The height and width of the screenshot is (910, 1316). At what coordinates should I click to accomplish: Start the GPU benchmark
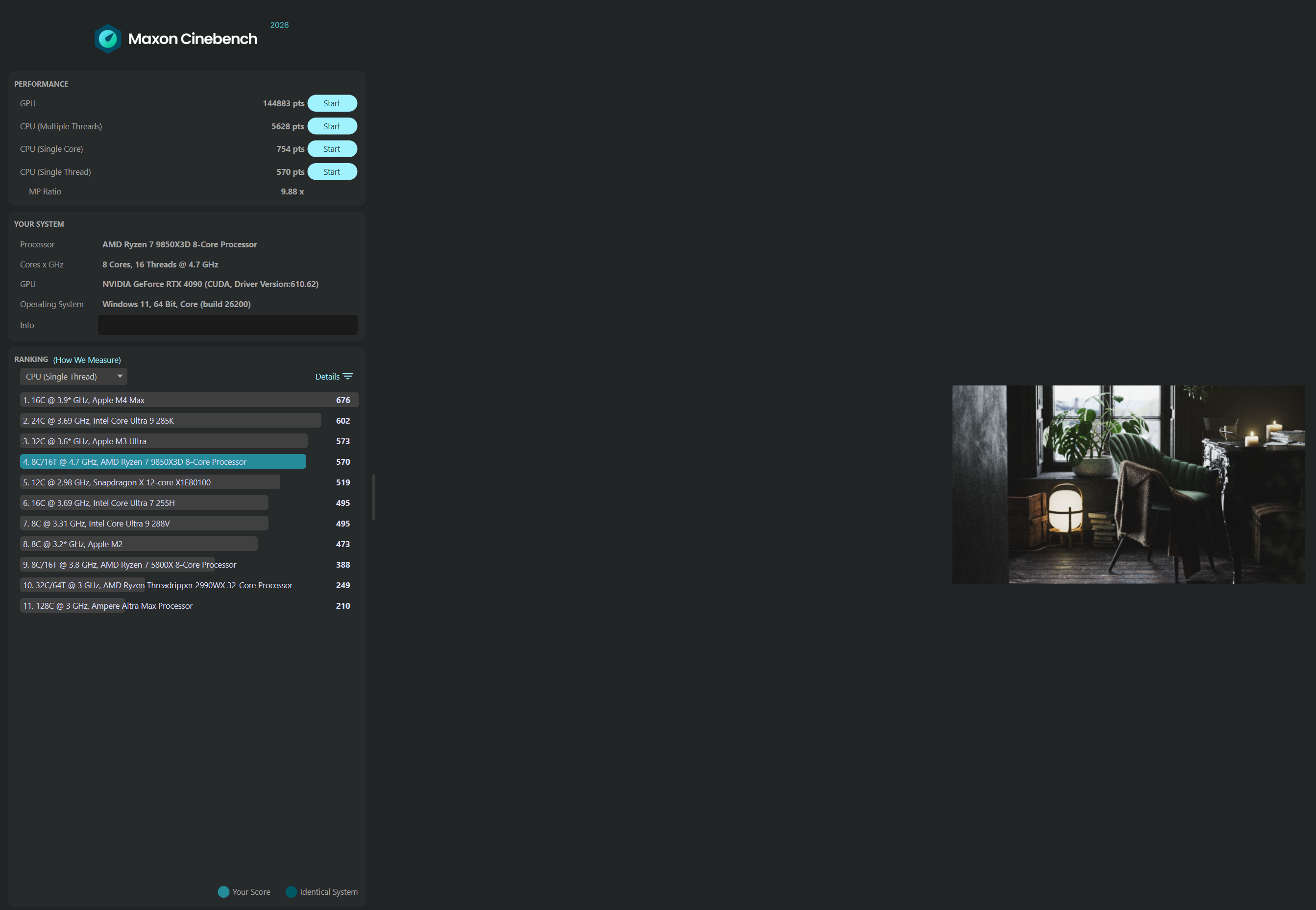(x=332, y=103)
